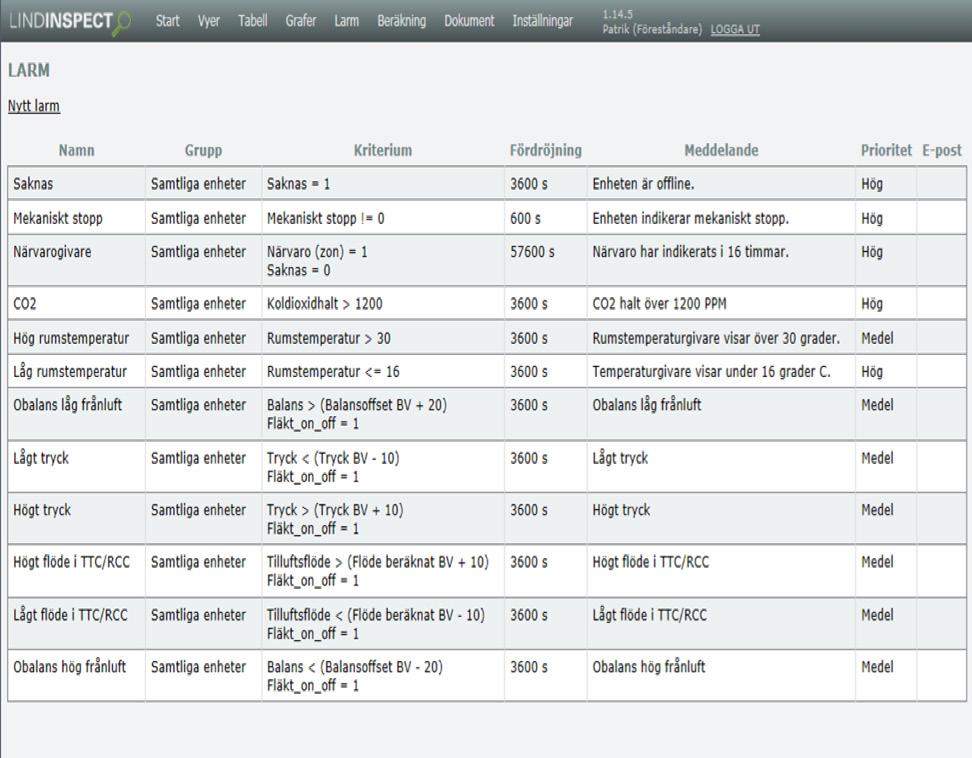The height and width of the screenshot is (758, 972).
Task: Click the Grupp column header
Action: tap(203, 150)
